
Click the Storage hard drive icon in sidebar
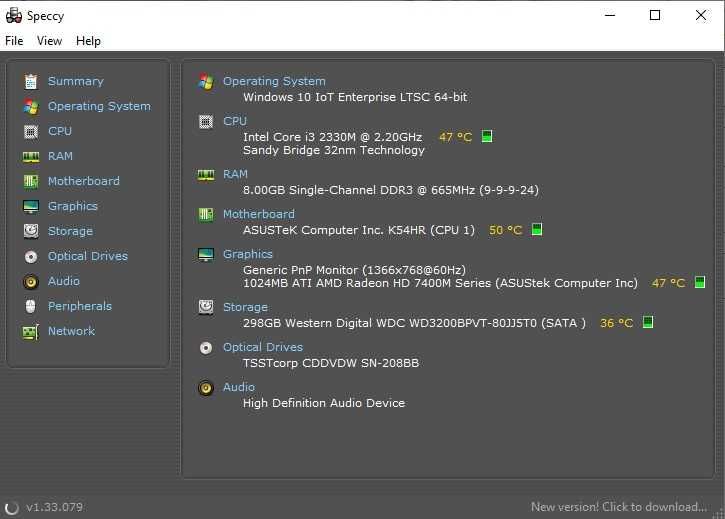(31, 231)
